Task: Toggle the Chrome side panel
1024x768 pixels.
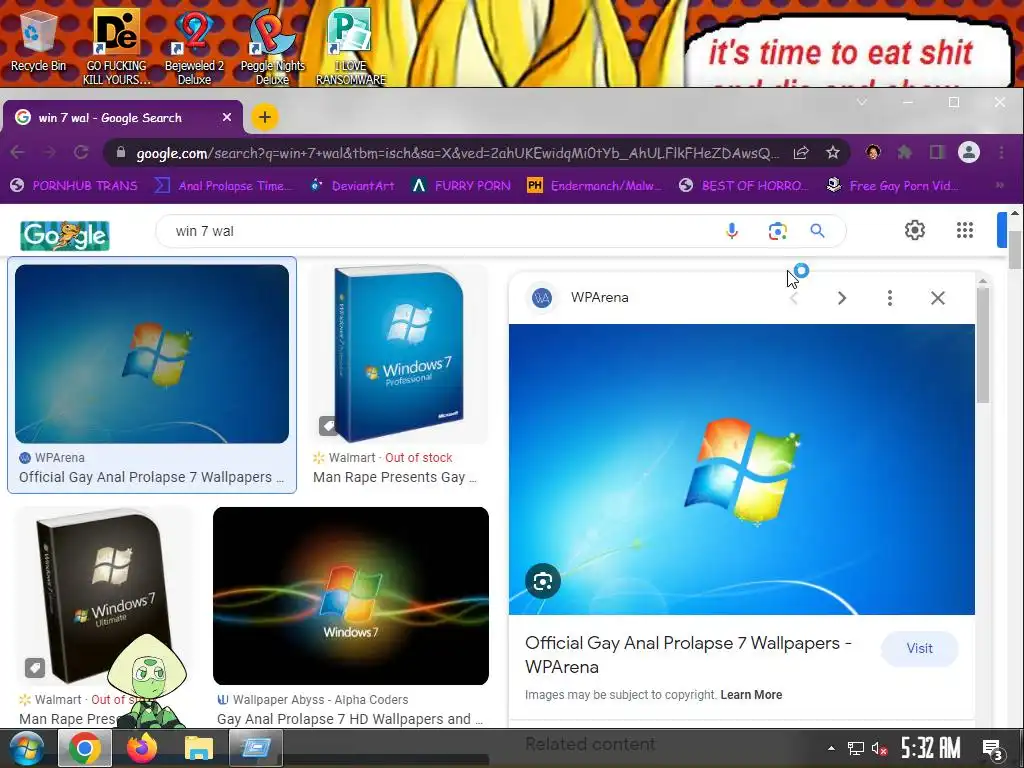Action: 937,152
